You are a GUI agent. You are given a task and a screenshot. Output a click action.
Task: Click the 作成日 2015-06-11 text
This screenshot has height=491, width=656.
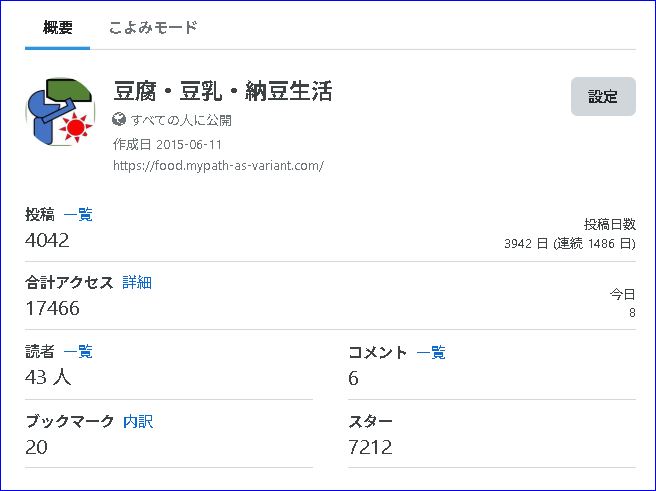[x=167, y=145]
